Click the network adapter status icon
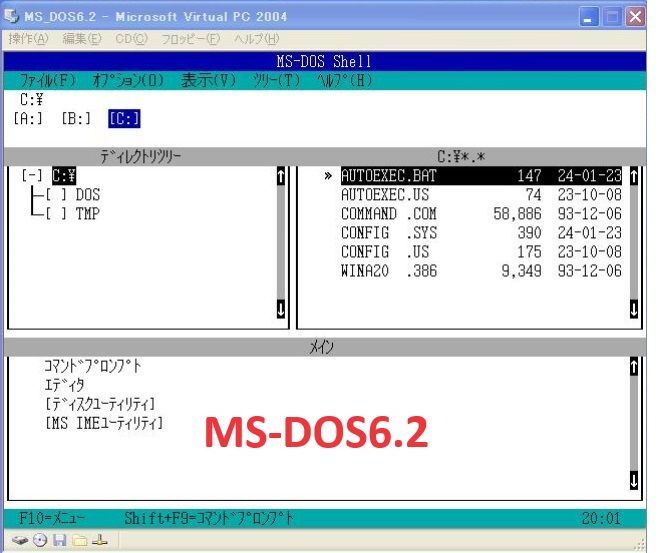 (100, 540)
